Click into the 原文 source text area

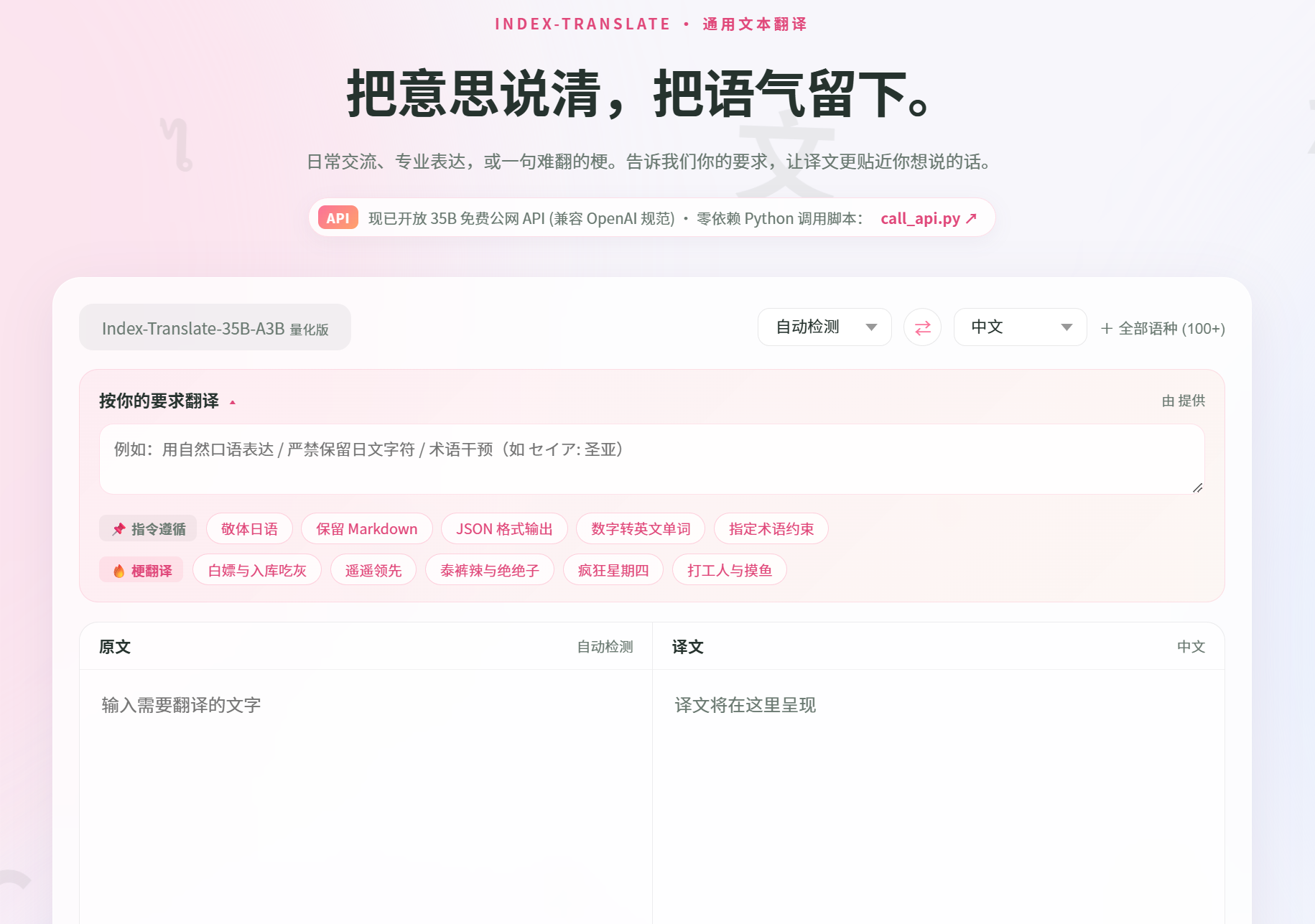(366, 797)
